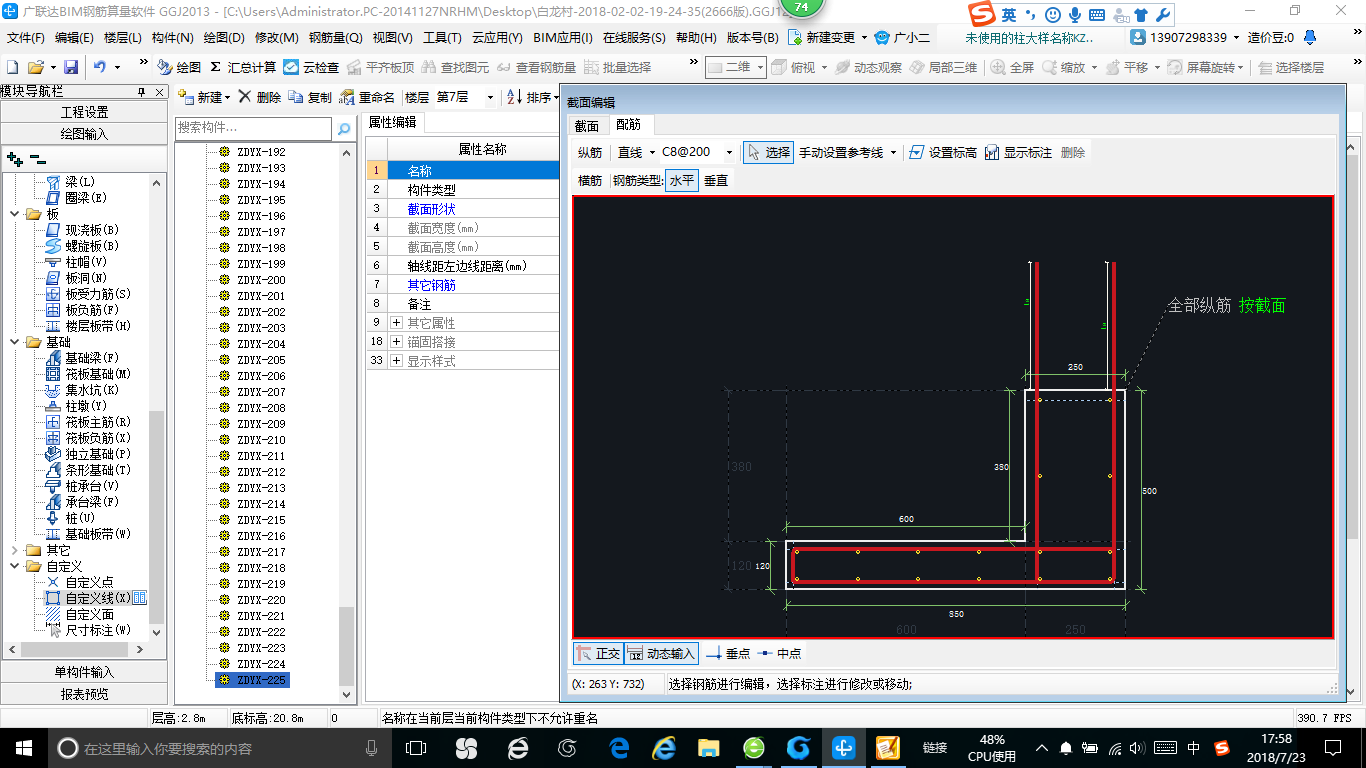Click Windows search box on taskbar

point(218,748)
